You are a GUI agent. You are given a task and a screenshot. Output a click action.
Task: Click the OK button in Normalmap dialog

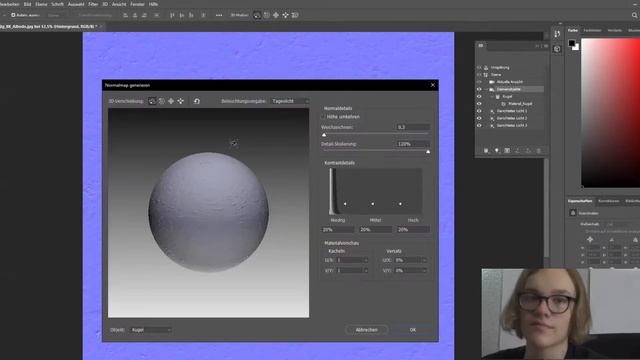click(413, 330)
